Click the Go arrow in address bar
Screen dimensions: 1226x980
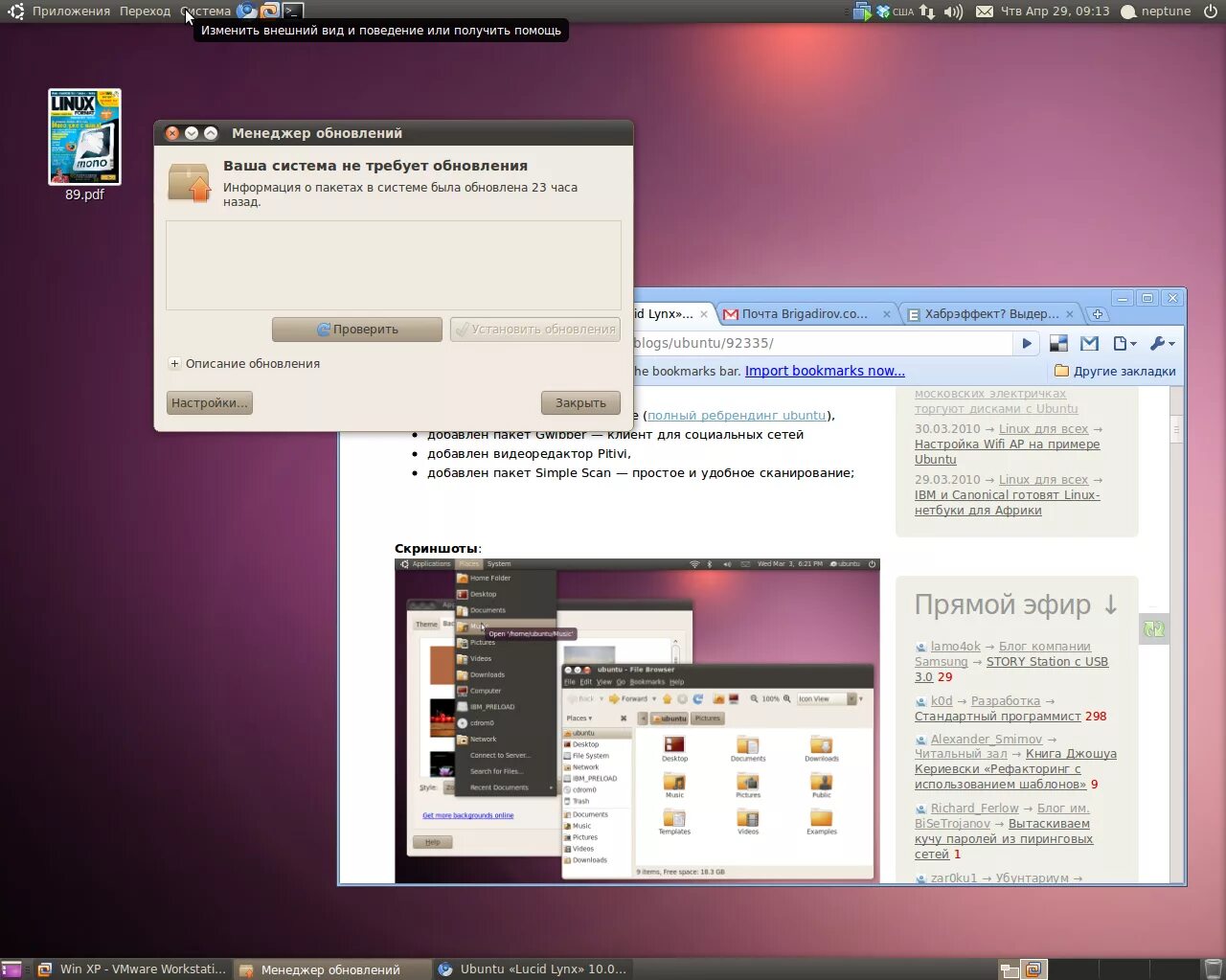[x=1027, y=343]
